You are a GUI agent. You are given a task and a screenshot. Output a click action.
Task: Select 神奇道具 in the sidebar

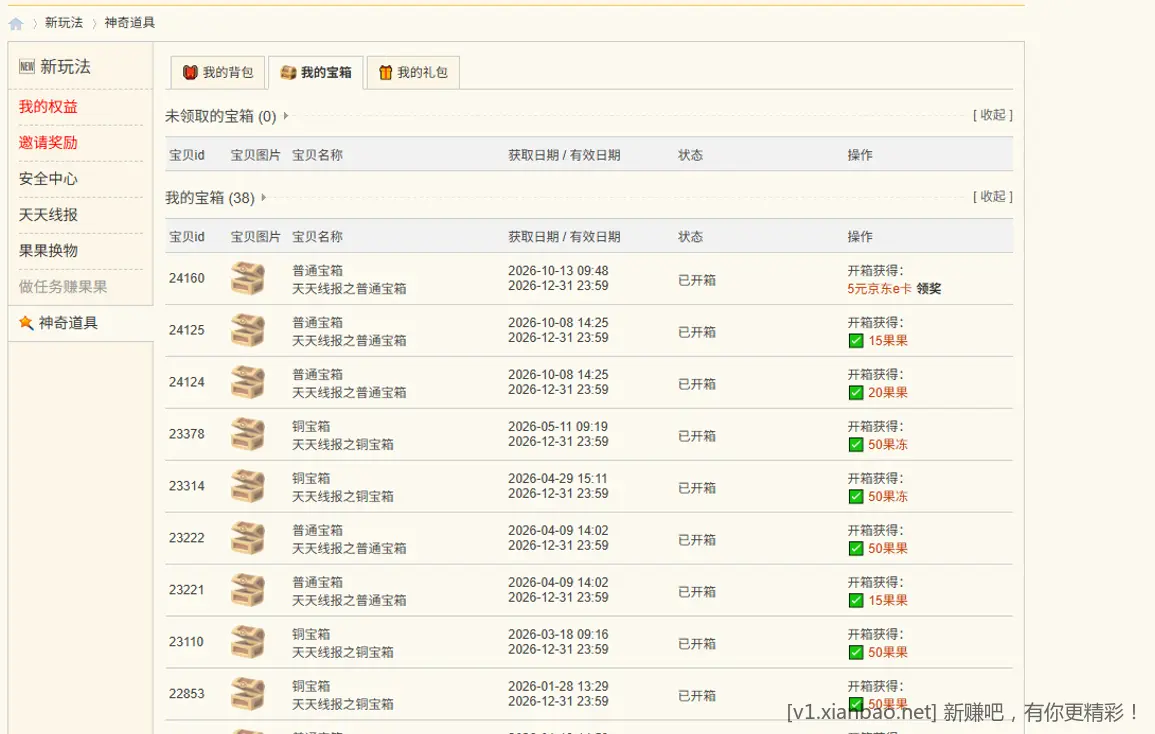tap(68, 323)
